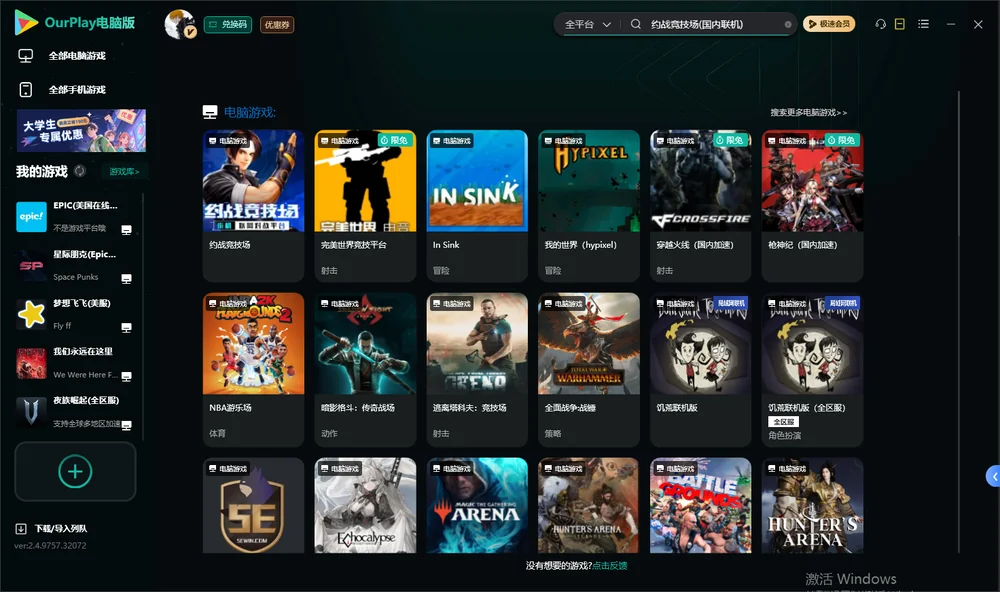Open 穿越火线 (国内加速) game card
This screenshot has height=592, width=1000.
pyautogui.click(x=700, y=205)
